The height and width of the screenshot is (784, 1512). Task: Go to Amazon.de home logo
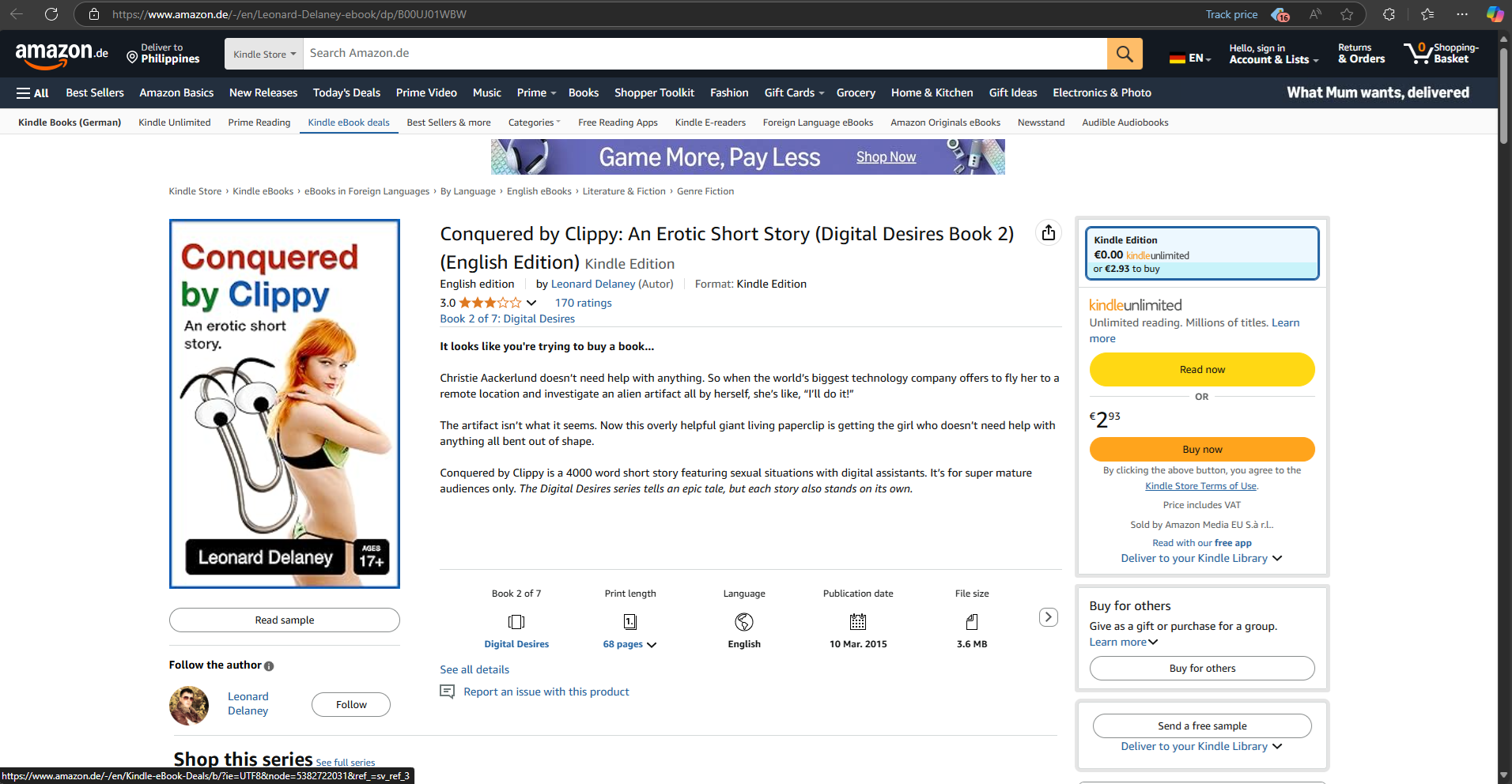[62, 55]
